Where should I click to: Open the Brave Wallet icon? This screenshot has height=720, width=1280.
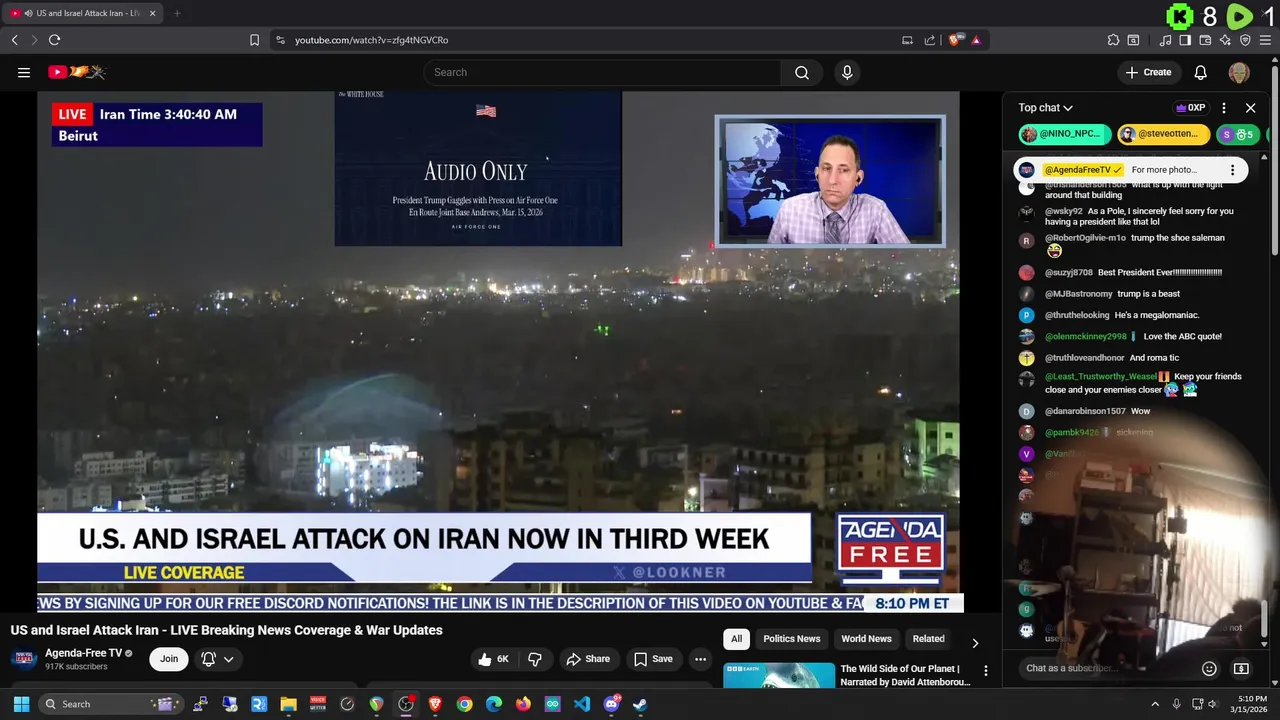pyautogui.click(x=1205, y=40)
